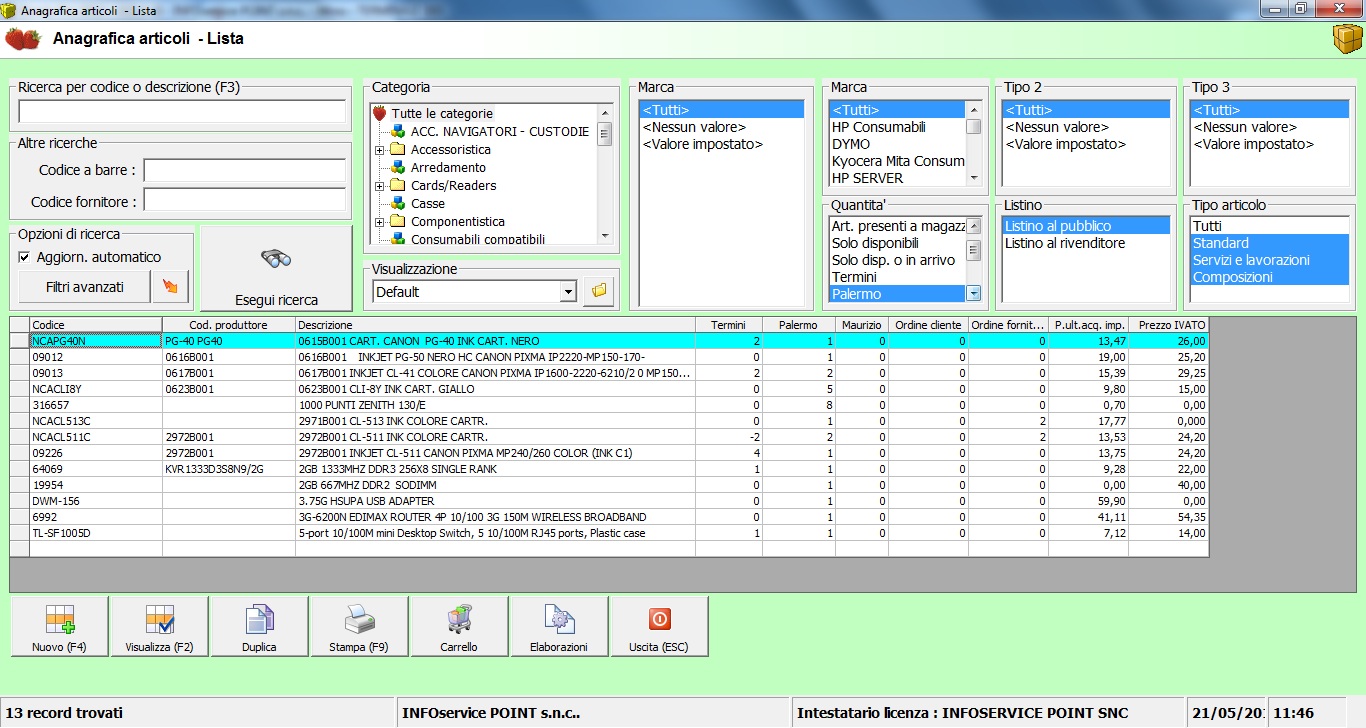Focus the Ricerca per codice o descrizione field

click(x=182, y=111)
